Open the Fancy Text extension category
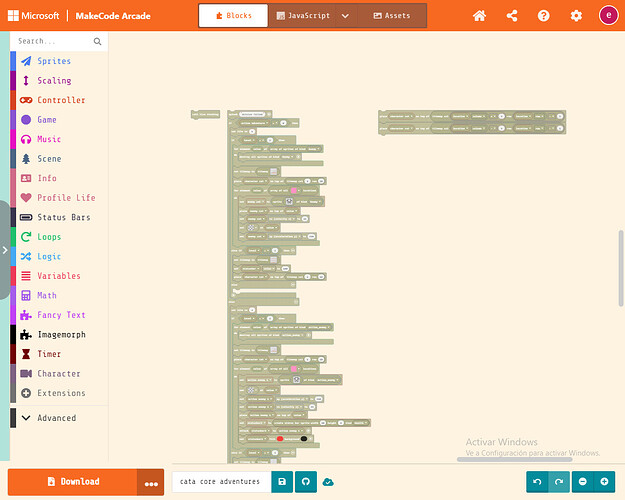The width and height of the screenshot is (625, 500). tap(59, 315)
